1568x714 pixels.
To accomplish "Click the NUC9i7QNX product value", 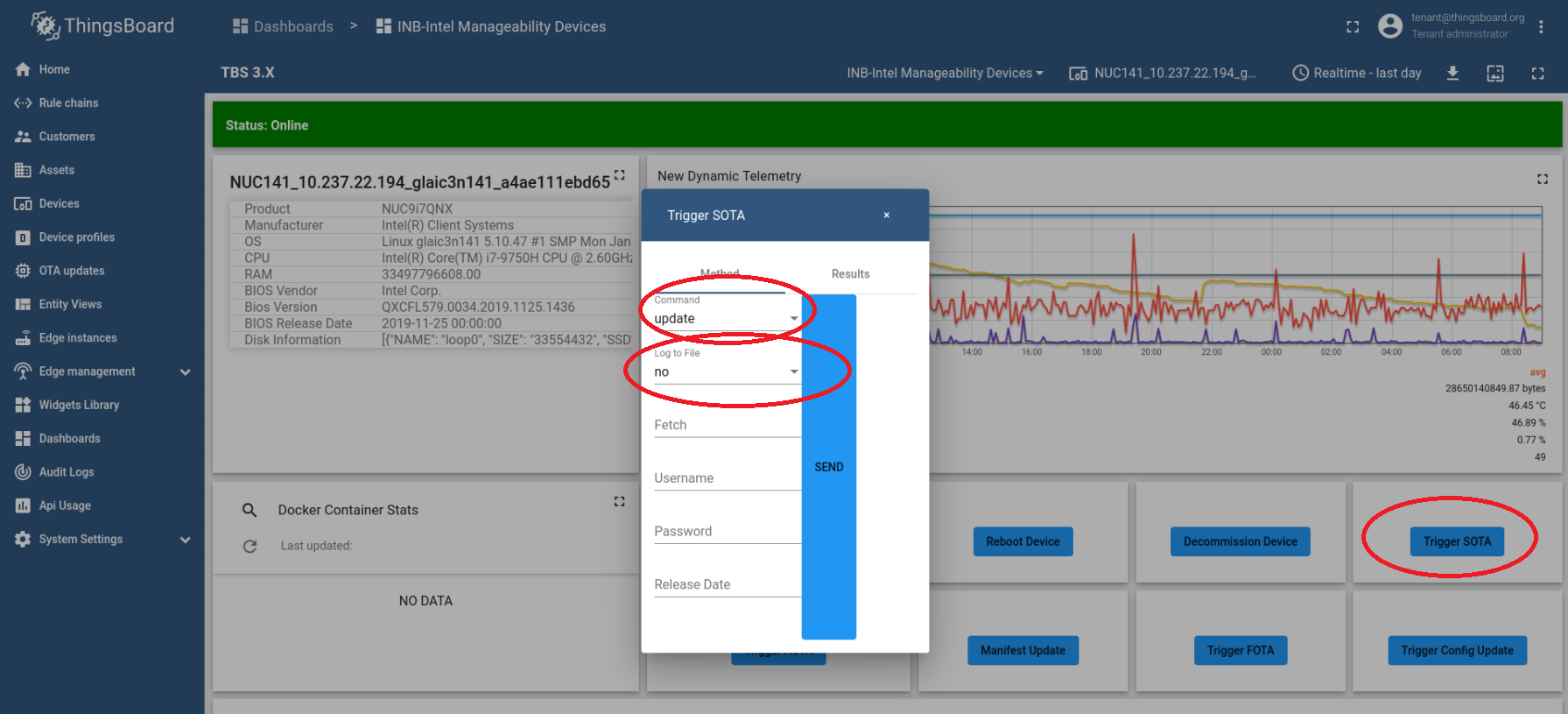I will pos(417,209).
